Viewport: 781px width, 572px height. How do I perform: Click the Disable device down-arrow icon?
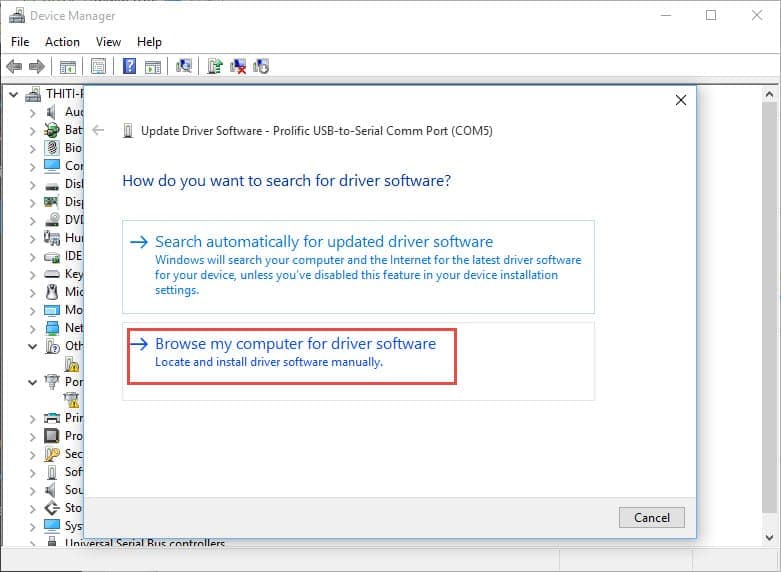click(261, 67)
